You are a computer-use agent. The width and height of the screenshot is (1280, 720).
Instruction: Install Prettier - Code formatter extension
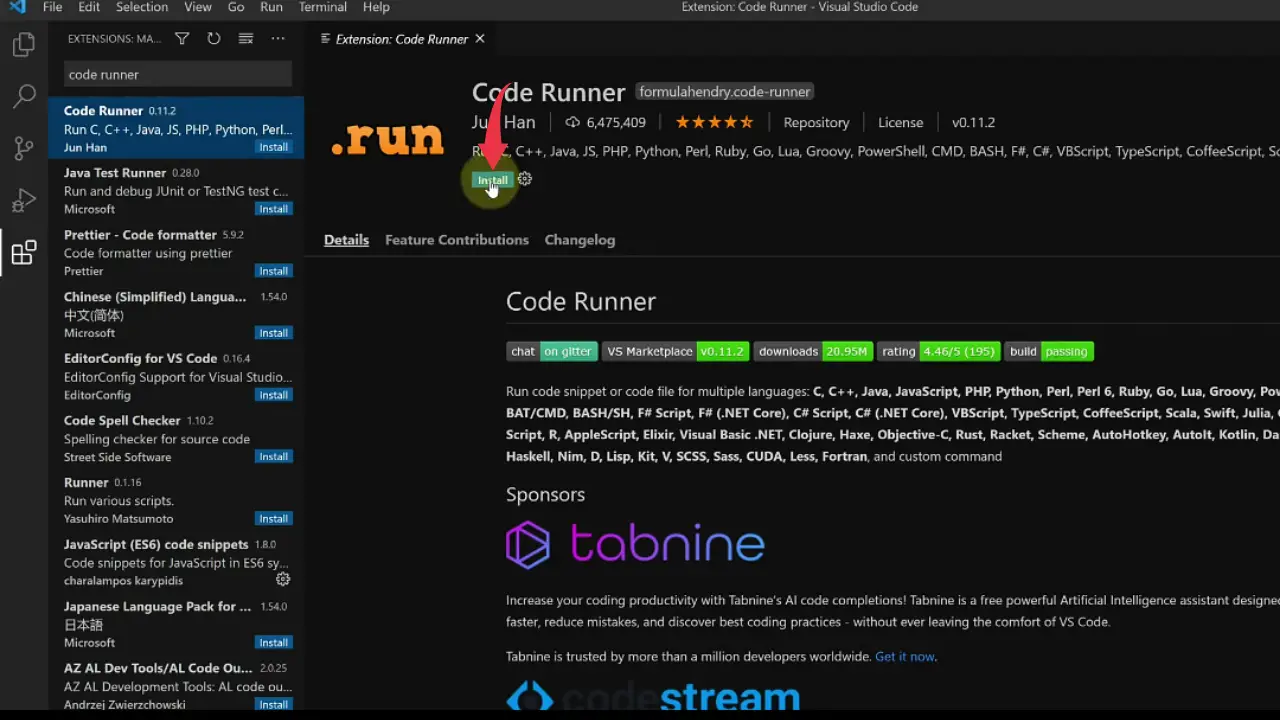pos(273,271)
